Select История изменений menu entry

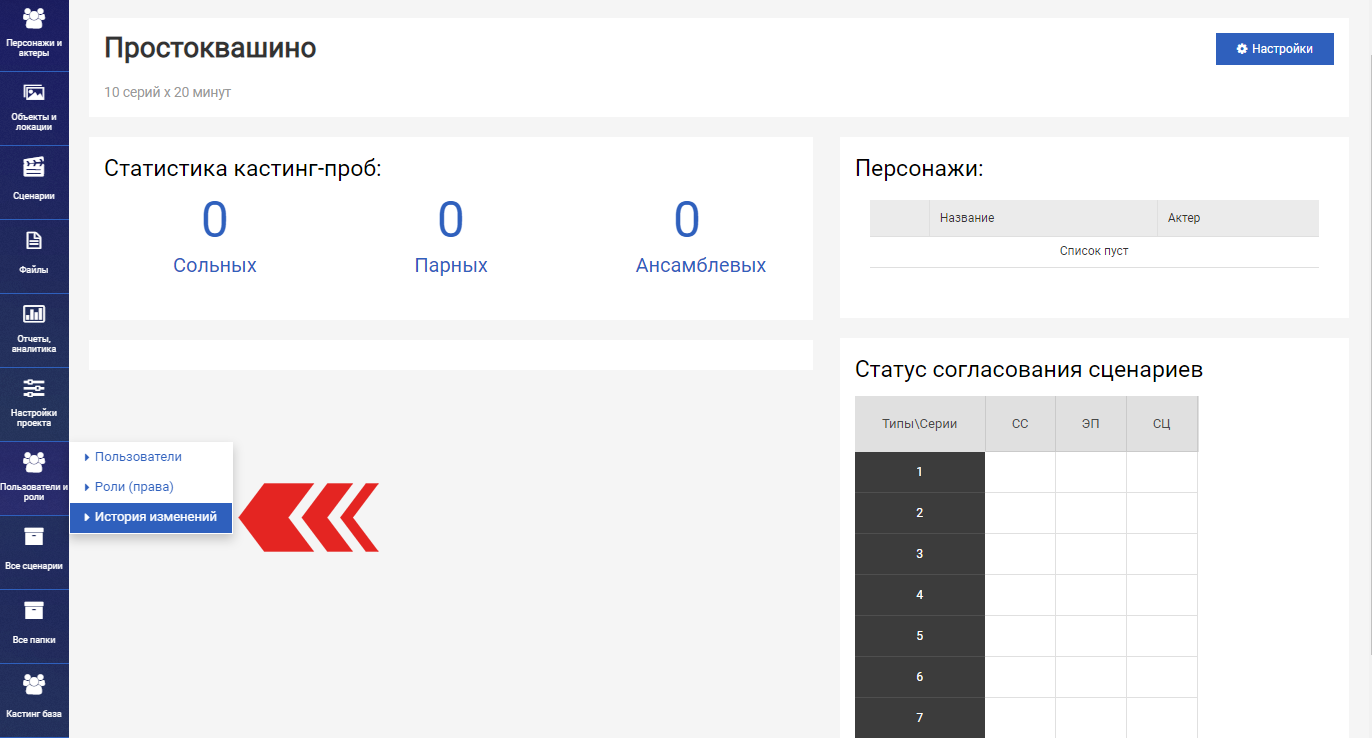(x=151, y=517)
